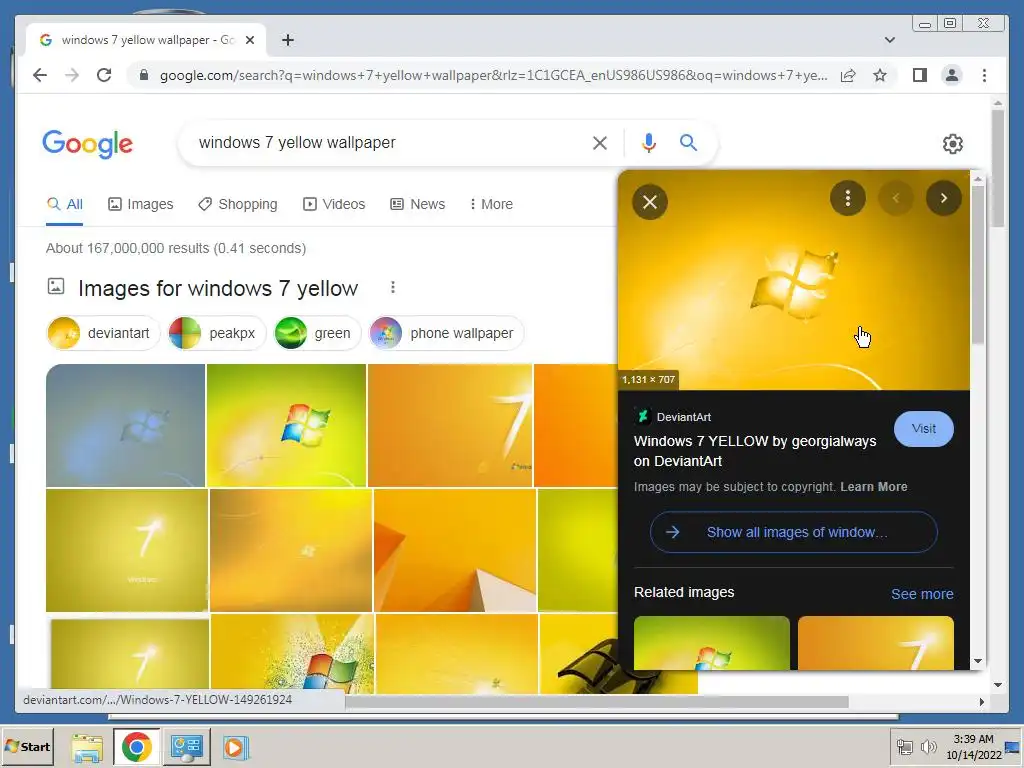Click the Learn More copyright link

coord(873,487)
